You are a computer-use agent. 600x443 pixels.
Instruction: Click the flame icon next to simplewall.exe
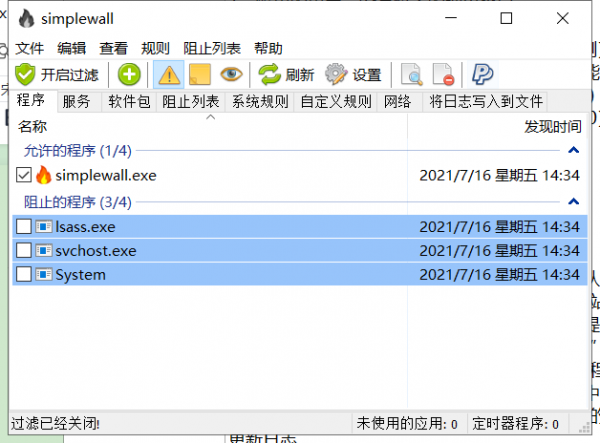[x=43, y=175]
